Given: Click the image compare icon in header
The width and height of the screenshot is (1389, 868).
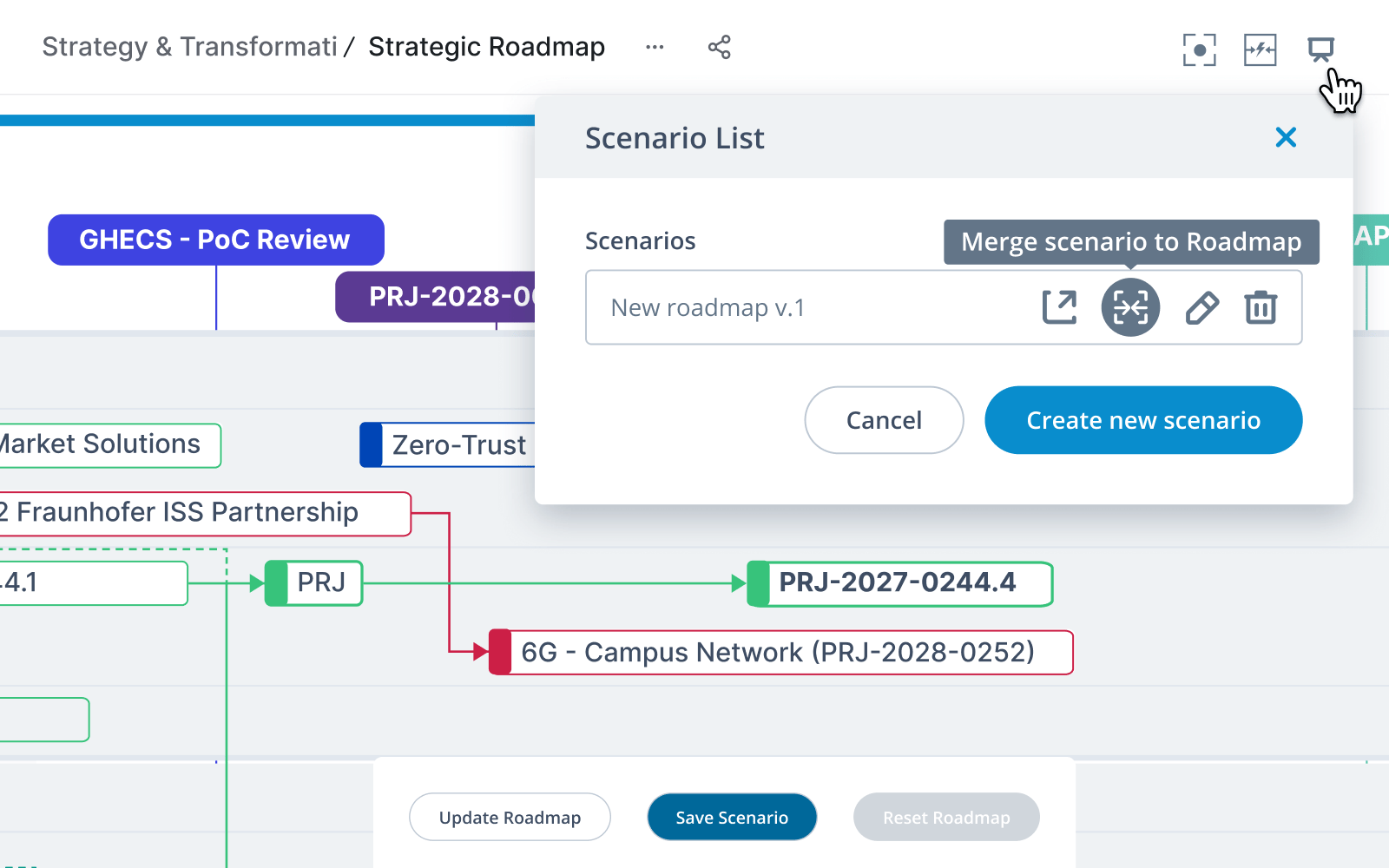Looking at the screenshot, I should tap(1260, 49).
